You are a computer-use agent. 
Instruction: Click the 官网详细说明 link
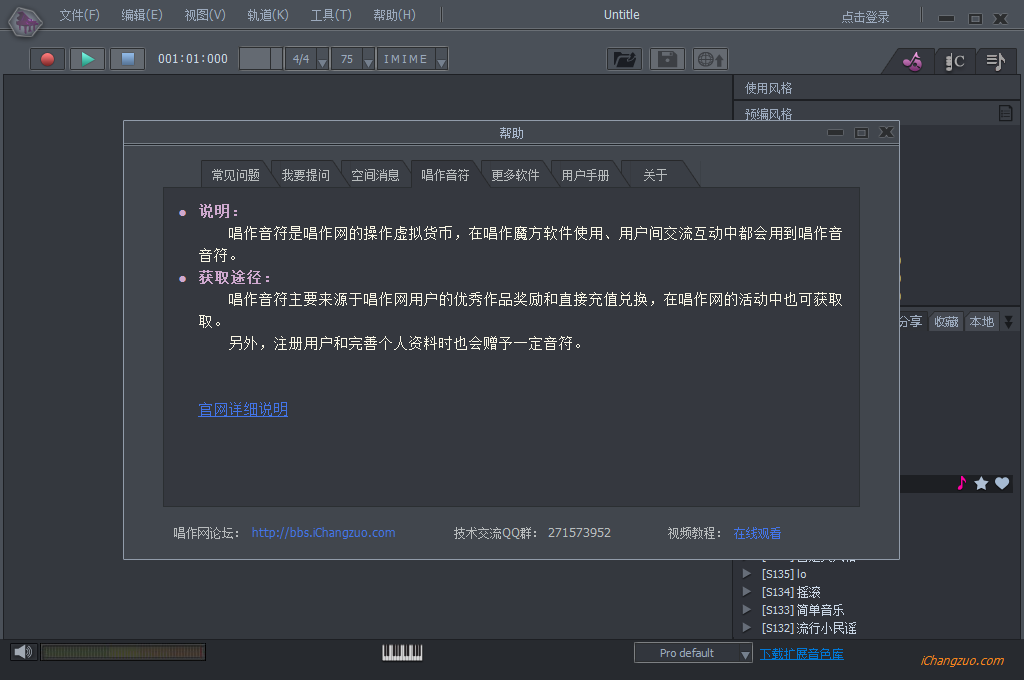click(x=243, y=410)
